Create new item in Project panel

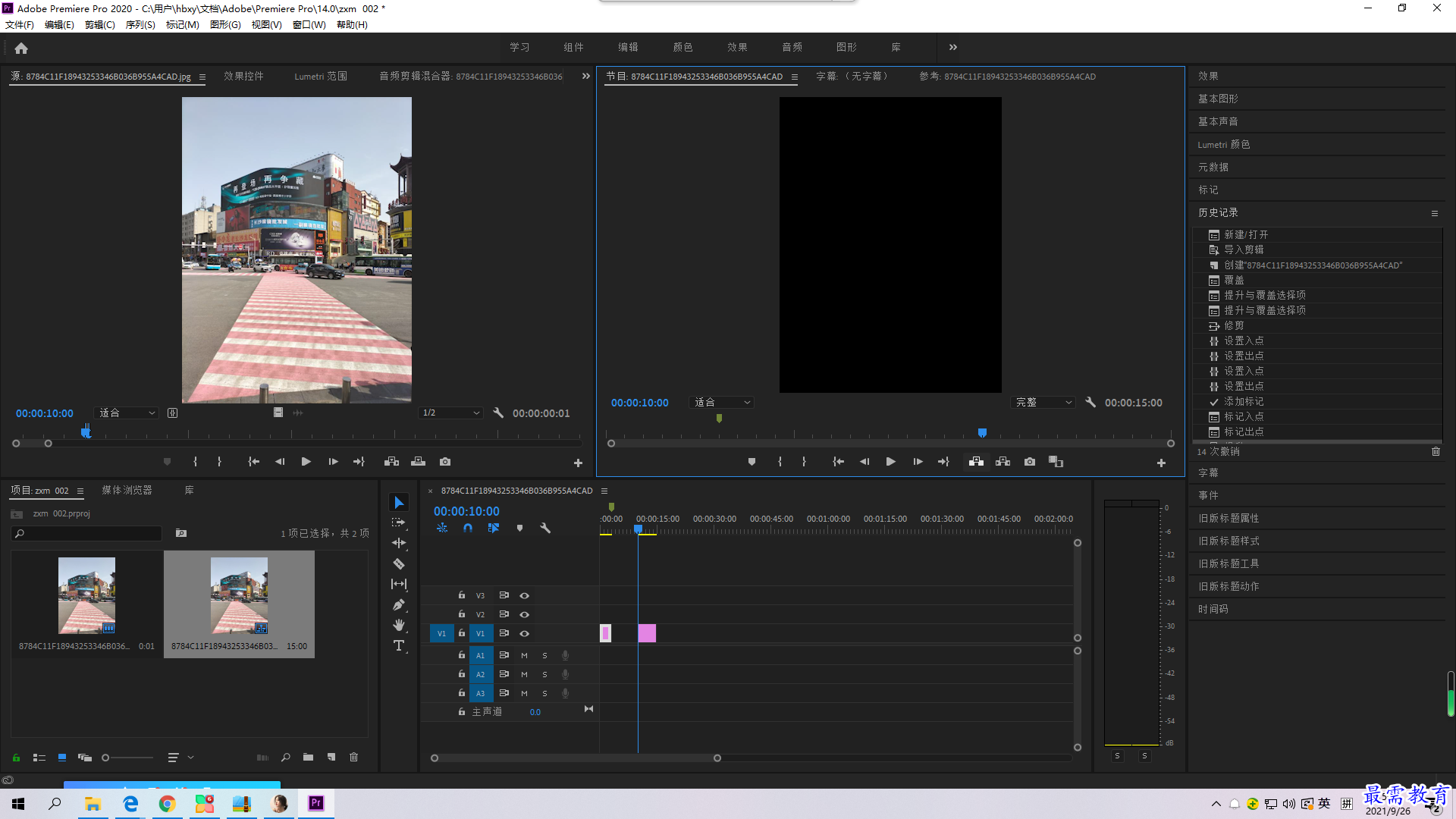point(331,757)
